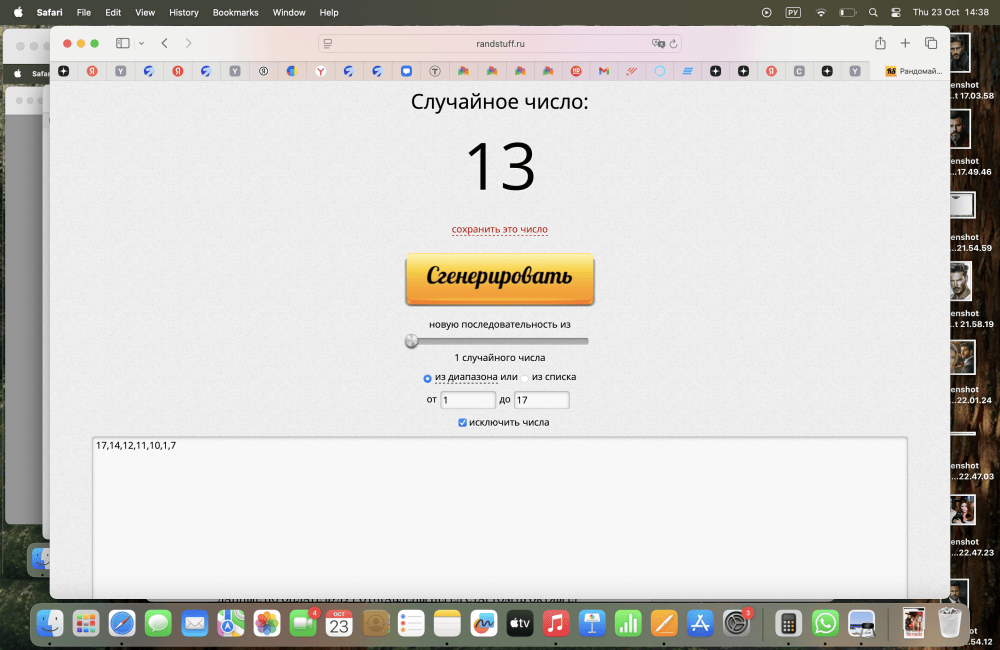Viewport: 1000px width, 650px height.
Task: Click the number count slider handle
Action: tap(411, 341)
